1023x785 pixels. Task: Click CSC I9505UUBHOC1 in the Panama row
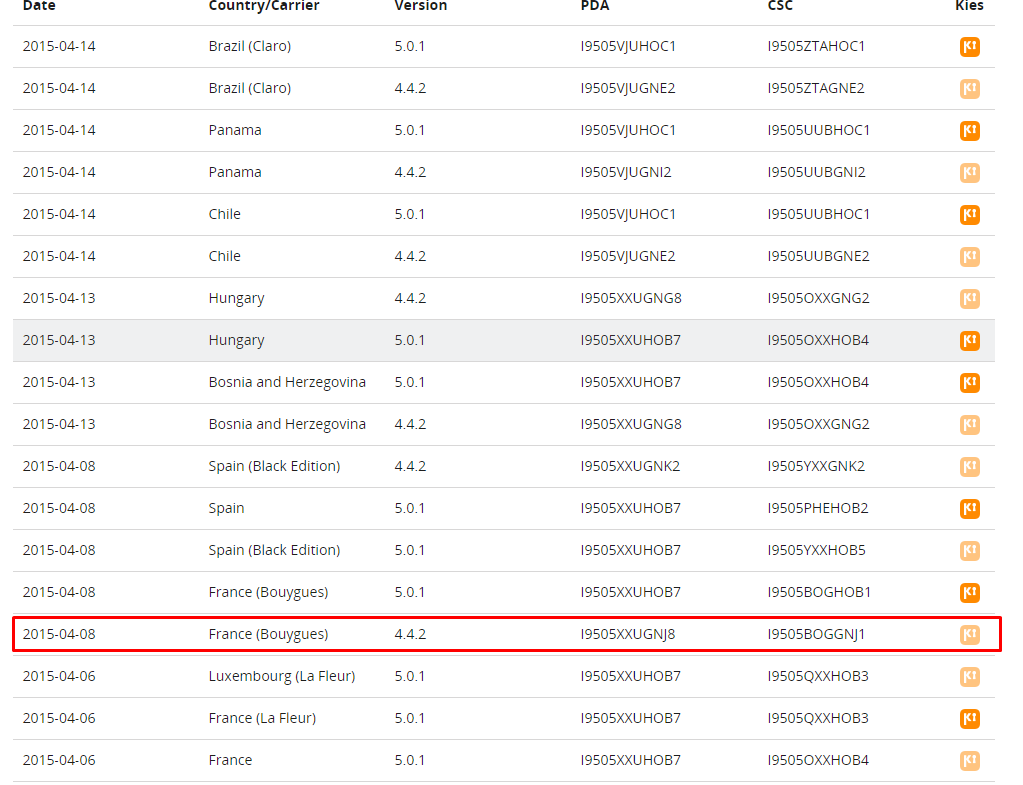[818, 130]
